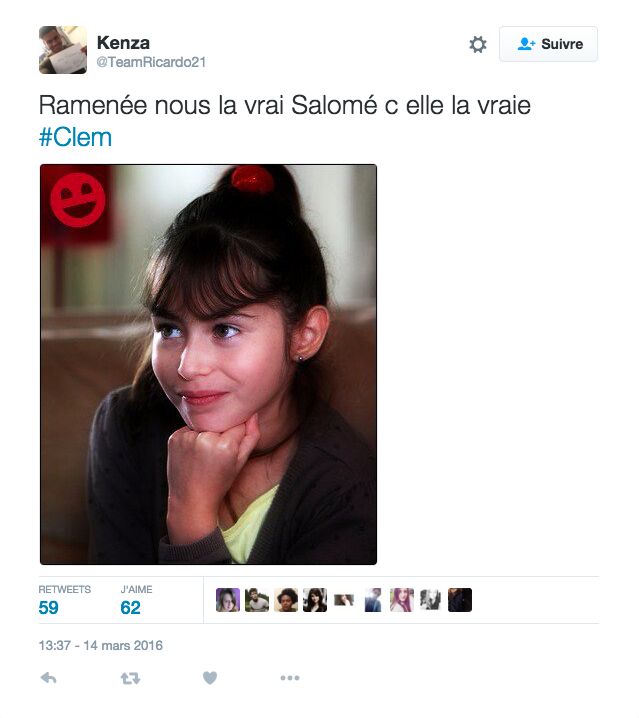Open the #Clem hashtag
The height and width of the screenshot is (718, 639).
click(76, 137)
